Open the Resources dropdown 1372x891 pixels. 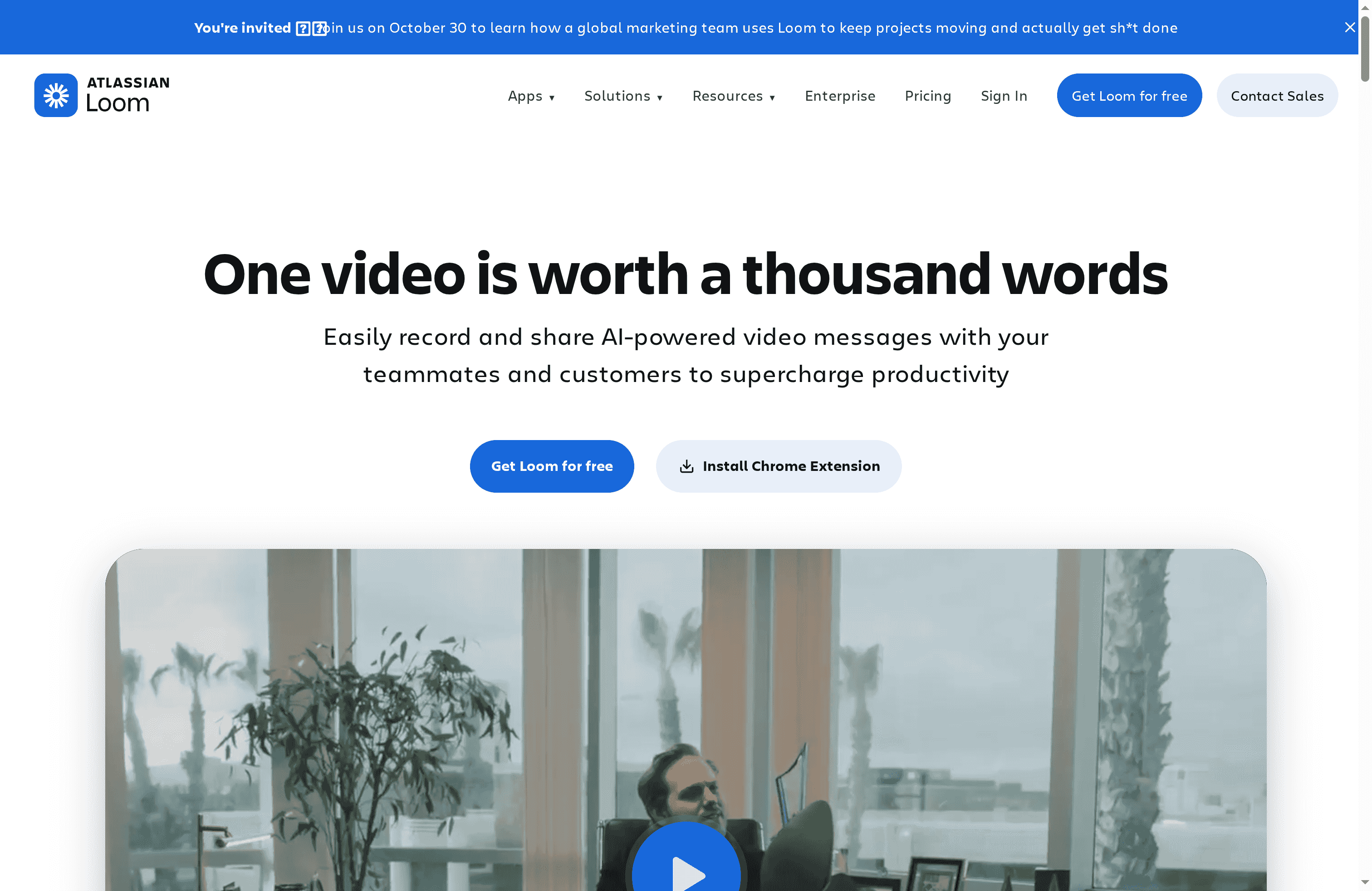[733, 96]
